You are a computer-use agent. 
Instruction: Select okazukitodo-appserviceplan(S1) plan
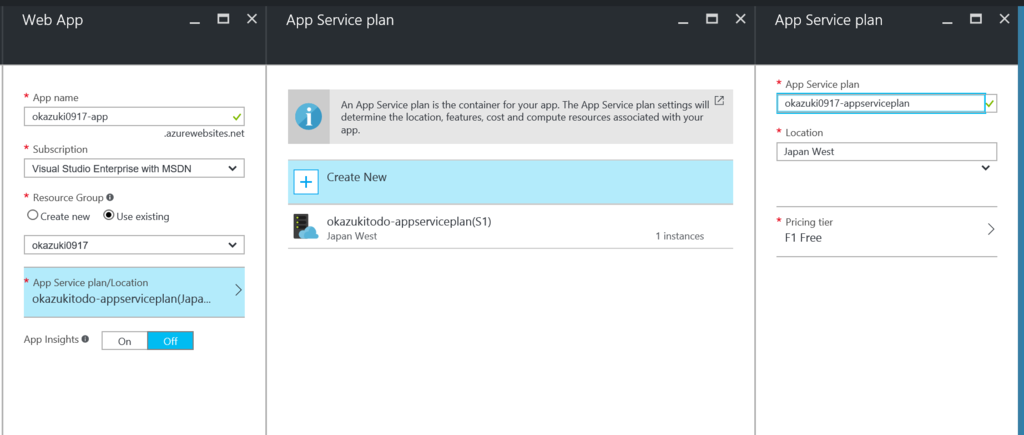[510, 228]
